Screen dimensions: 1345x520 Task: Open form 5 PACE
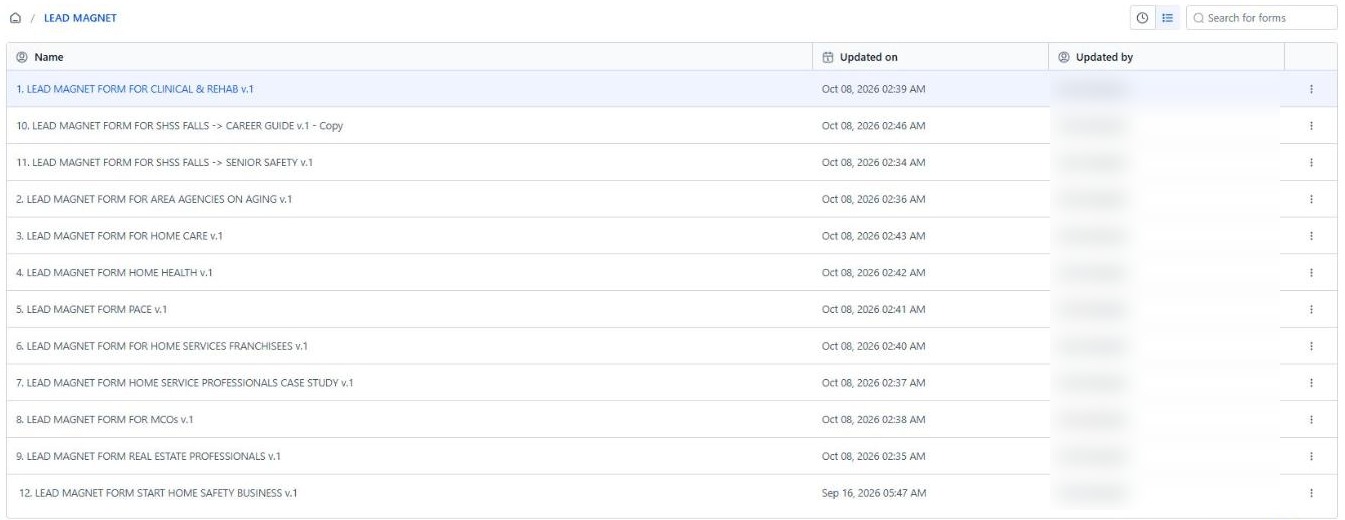pyautogui.click(x=92, y=309)
